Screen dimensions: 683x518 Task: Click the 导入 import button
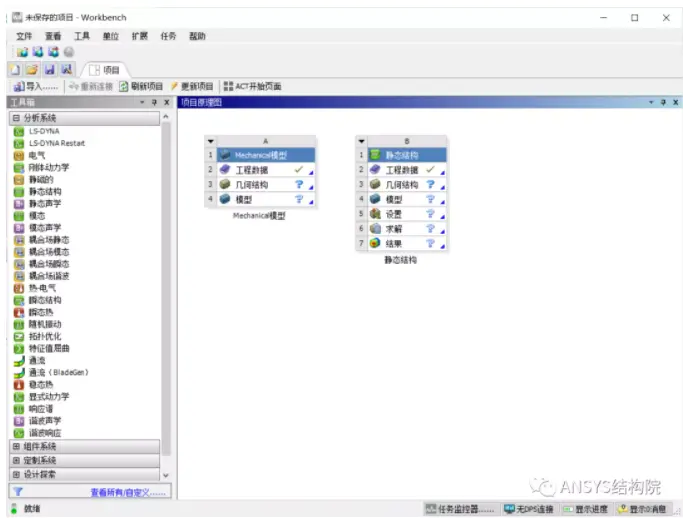tap(35, 87)
